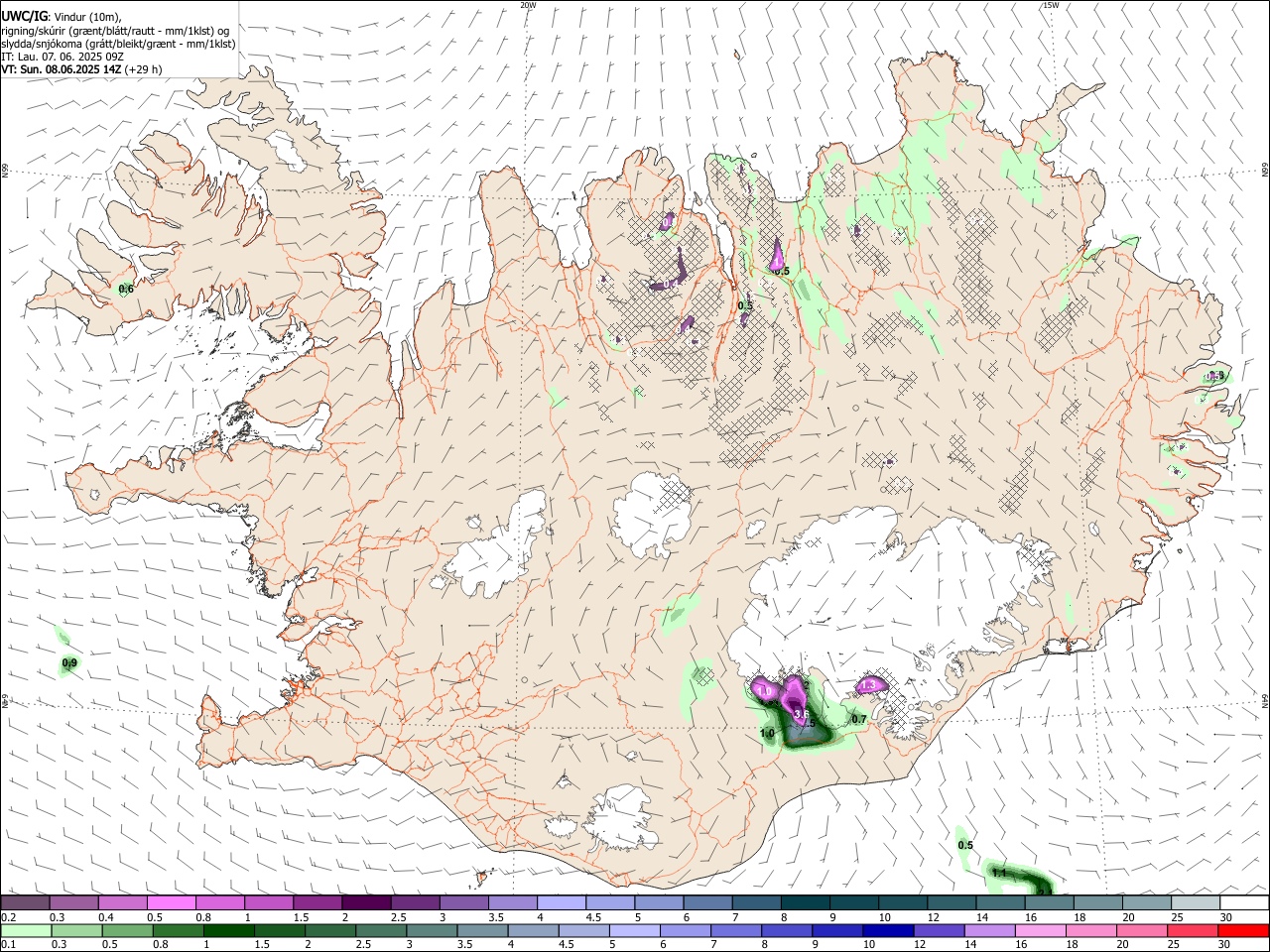1270x952 pixels.
Task: Click the '0.7' precipitation value
Action: (859, 719)
